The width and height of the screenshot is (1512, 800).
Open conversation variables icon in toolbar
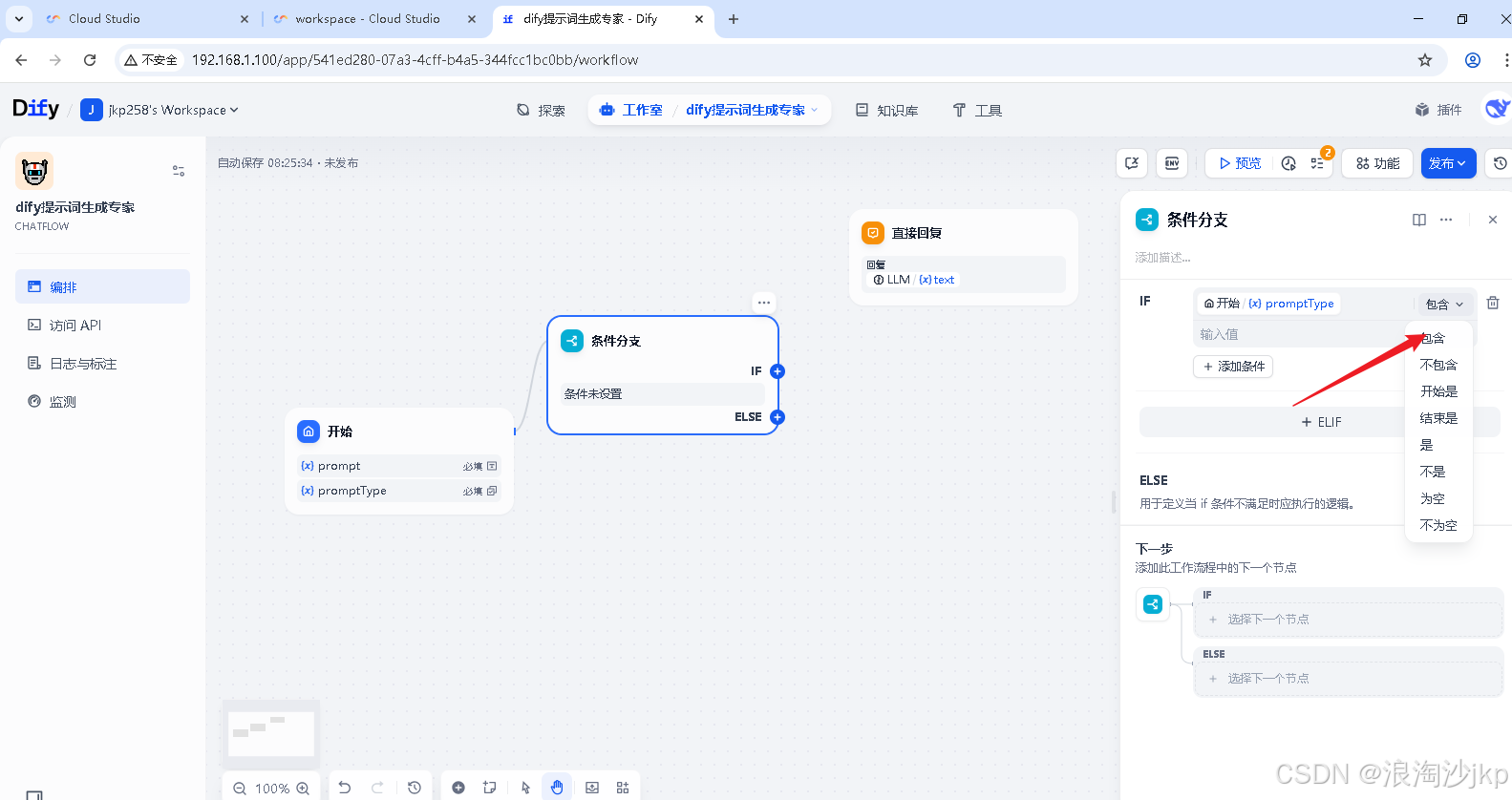coord(1132,163)
